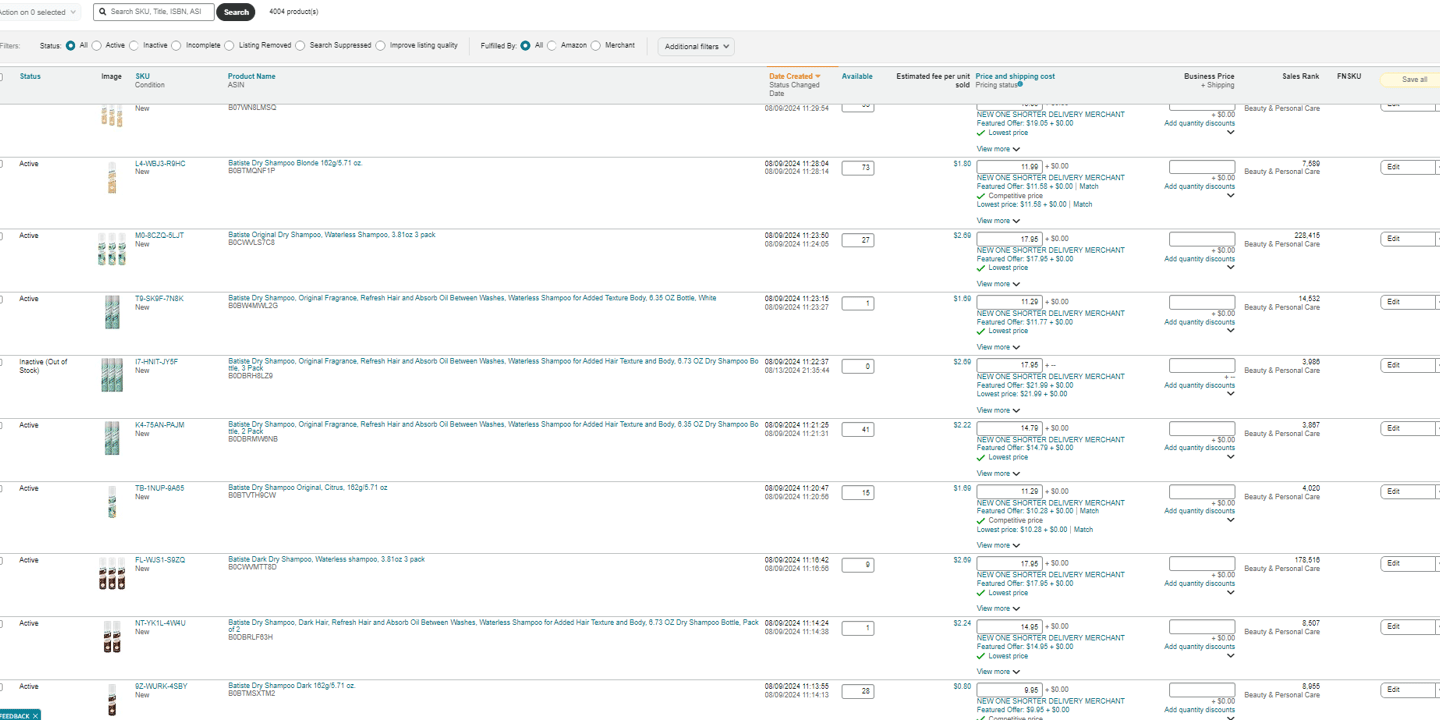Screen dimensions: 1440x720
Task: Choose the Improve listing quality filter
Action: [x=381, y=46]
